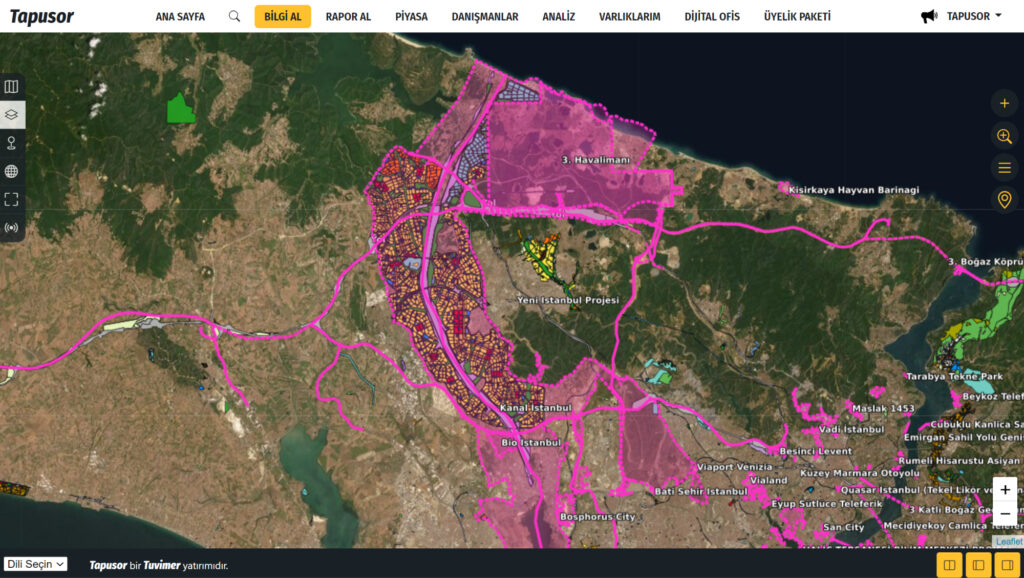Viewport: 1024px width, 578px height.
Task: Open the globe grid icon
Action: pos(12,171)
